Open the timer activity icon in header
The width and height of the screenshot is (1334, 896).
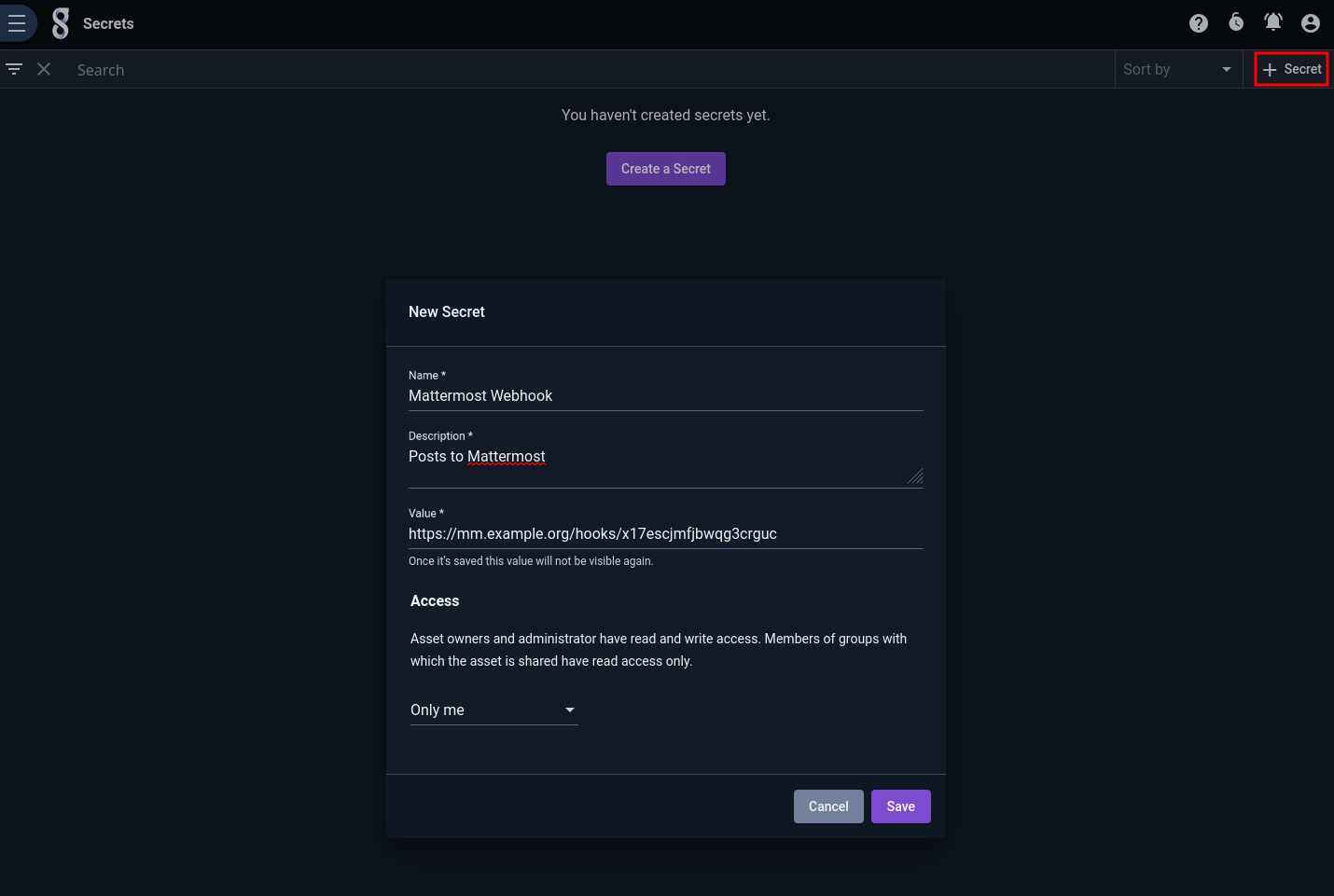click(x=1236, y=22)
